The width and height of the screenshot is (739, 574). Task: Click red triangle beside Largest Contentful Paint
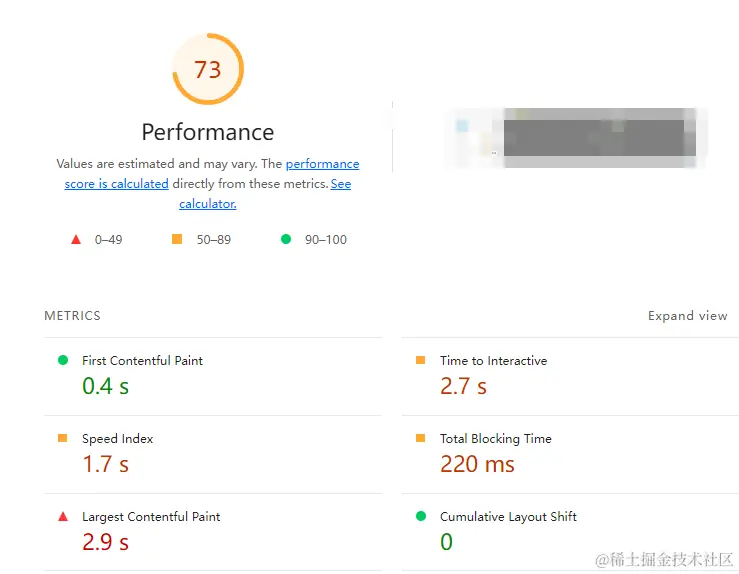[63, 517]
